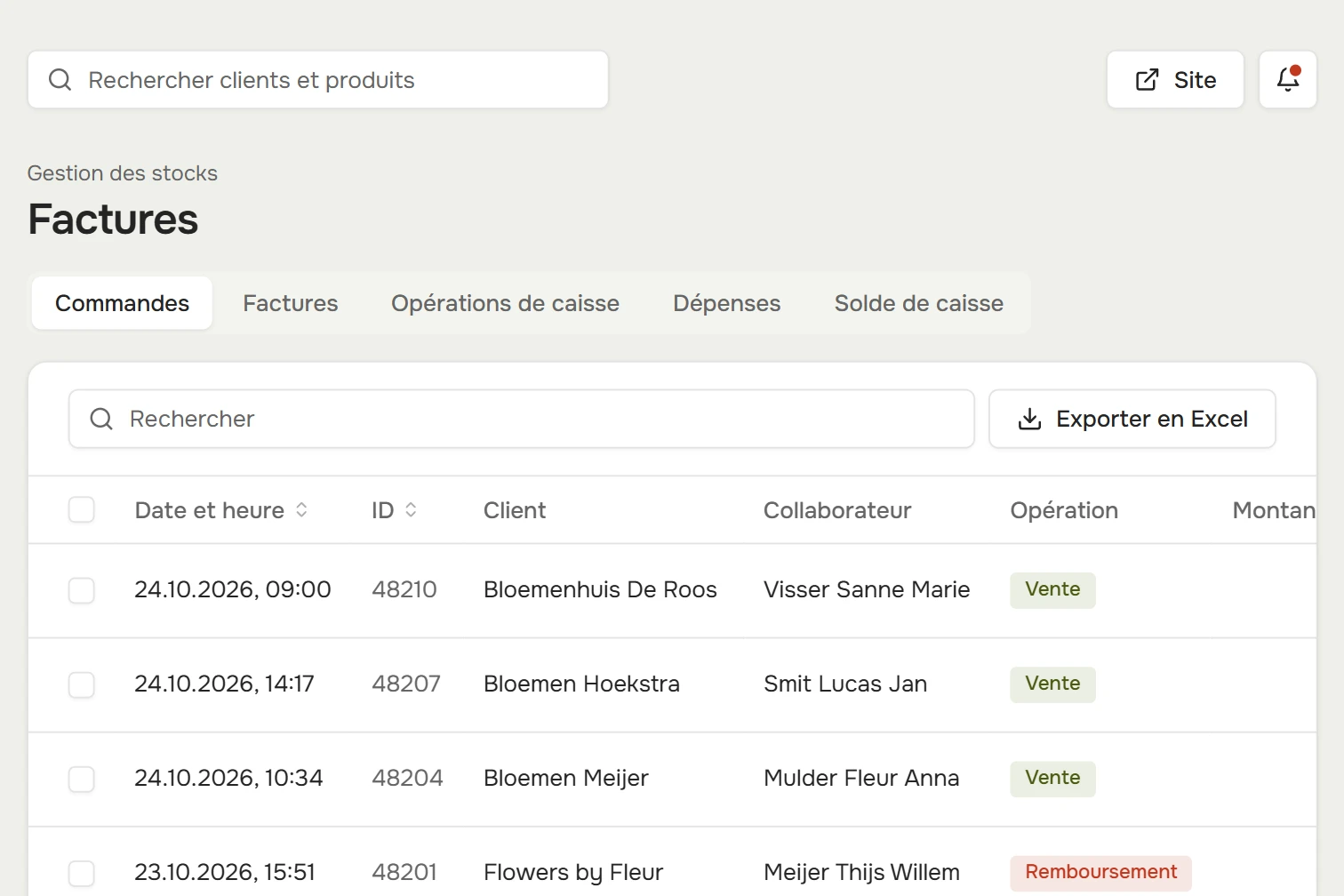Viewport: 1344px width, 896px height.
Task: Click date 24.10.2026, 14:17
Action: pyautogui.click(x=224, y=684)
